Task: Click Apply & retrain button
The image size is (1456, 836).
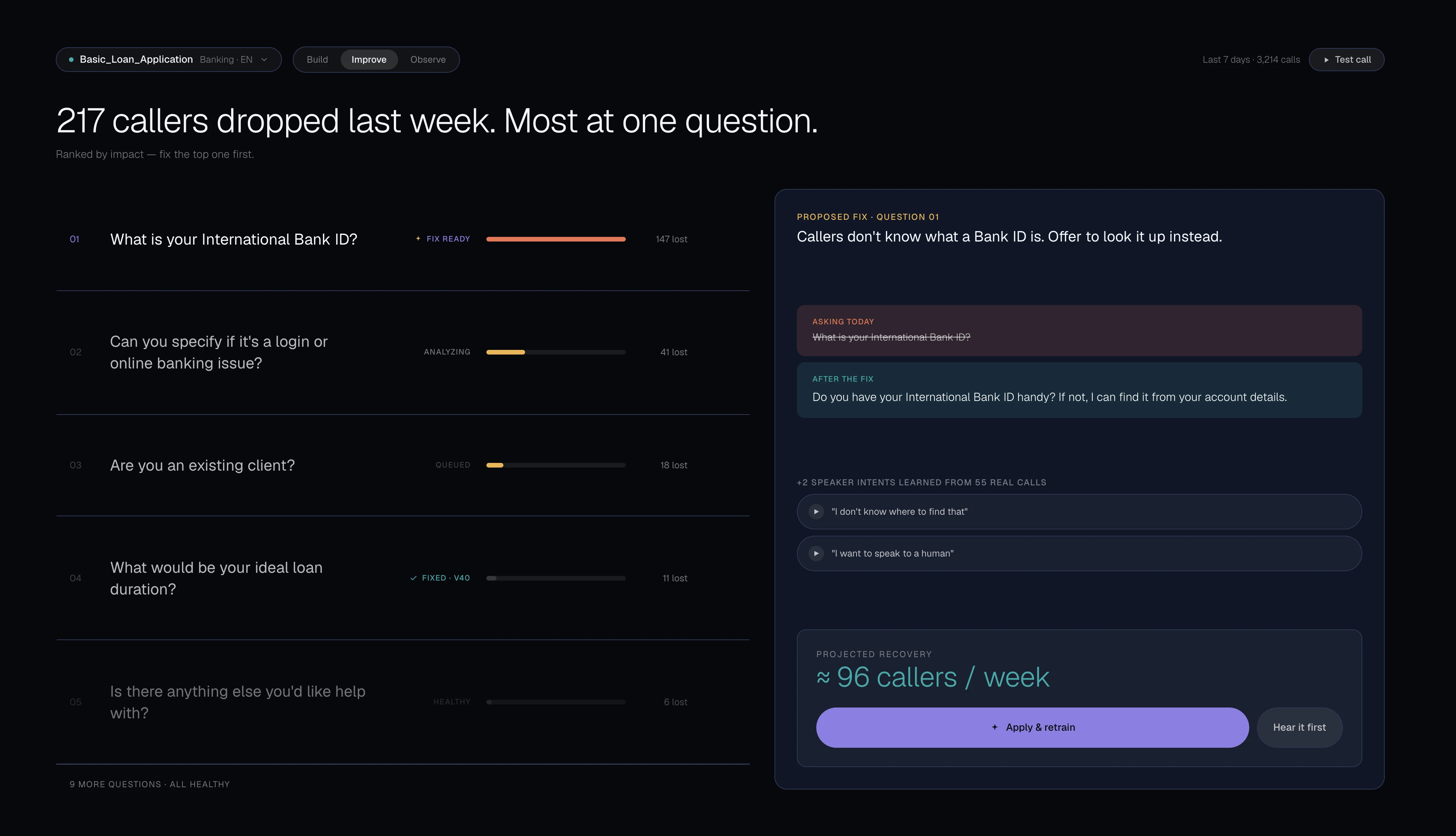Action: pos(1032,728)
